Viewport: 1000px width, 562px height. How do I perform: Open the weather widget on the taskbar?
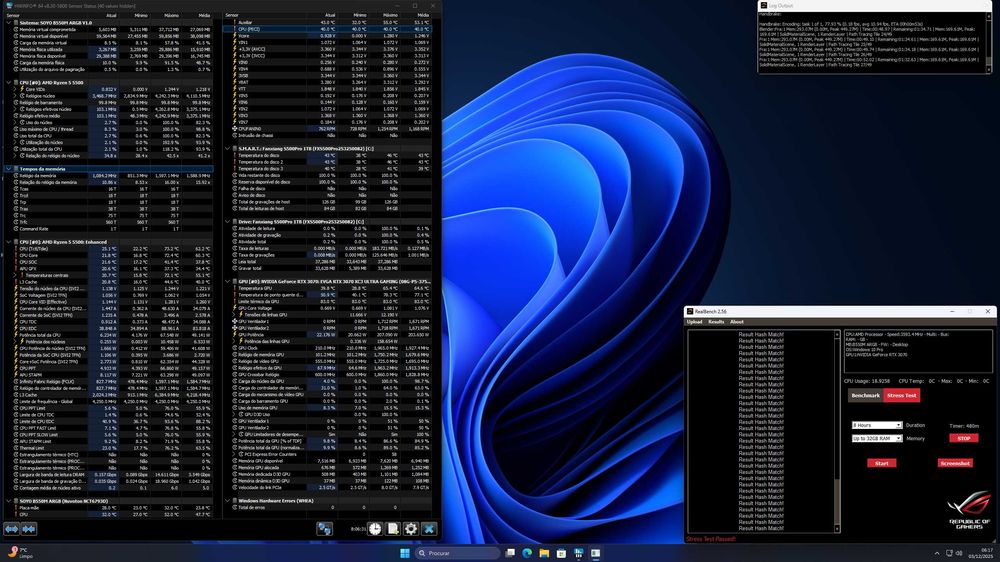(x=19, y=552)
